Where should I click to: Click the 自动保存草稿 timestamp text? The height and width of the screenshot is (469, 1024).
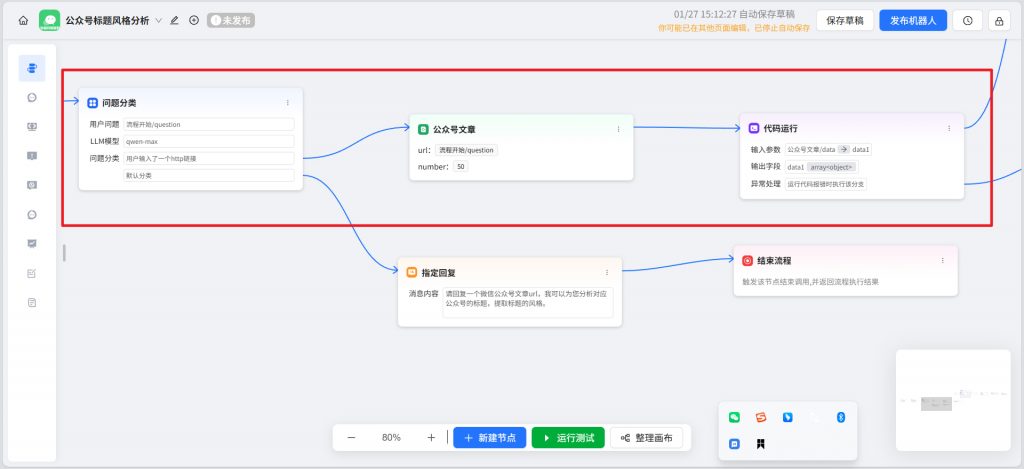point(735,14)
